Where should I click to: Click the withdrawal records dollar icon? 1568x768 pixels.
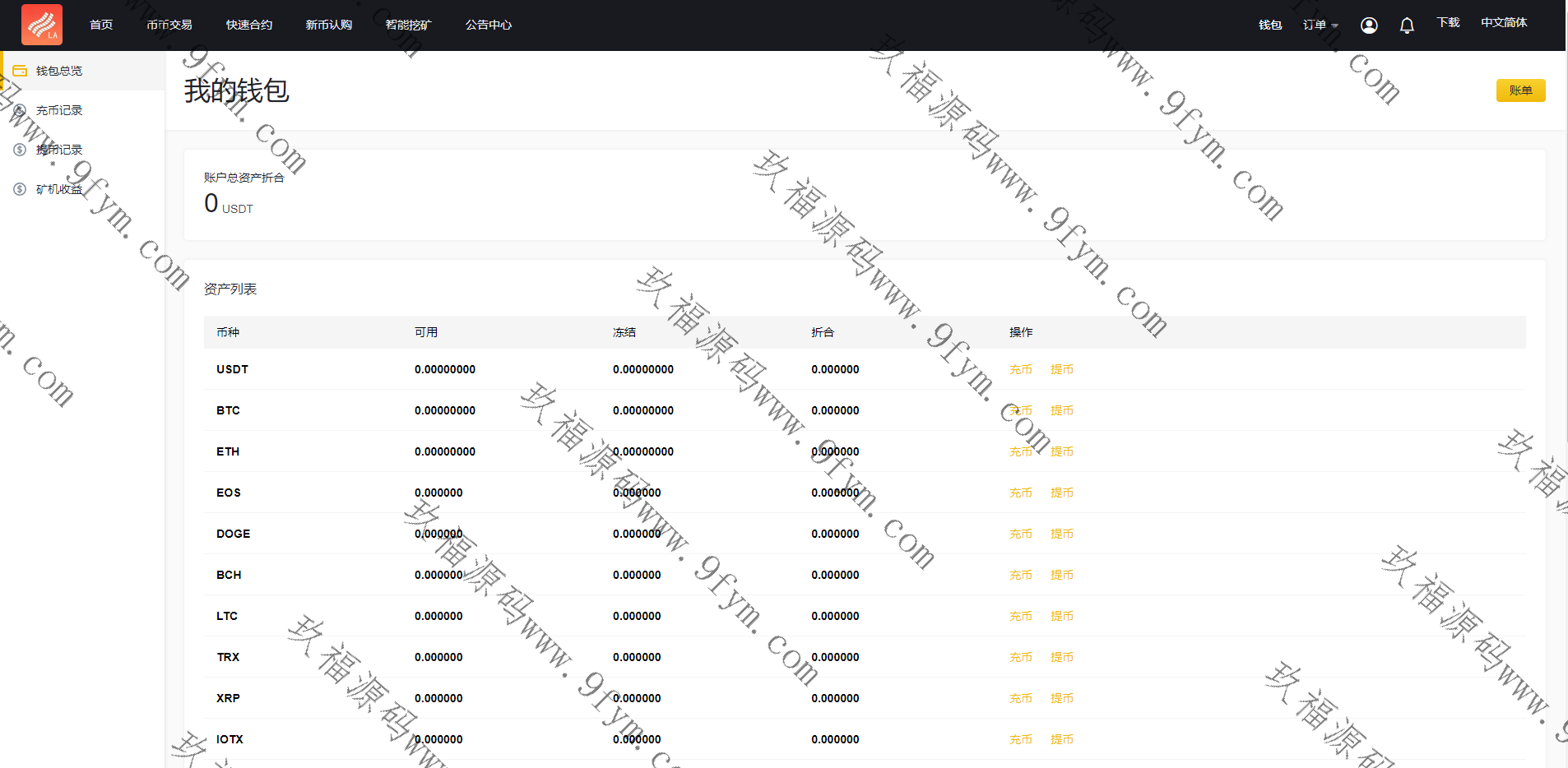tap(20, 150)
